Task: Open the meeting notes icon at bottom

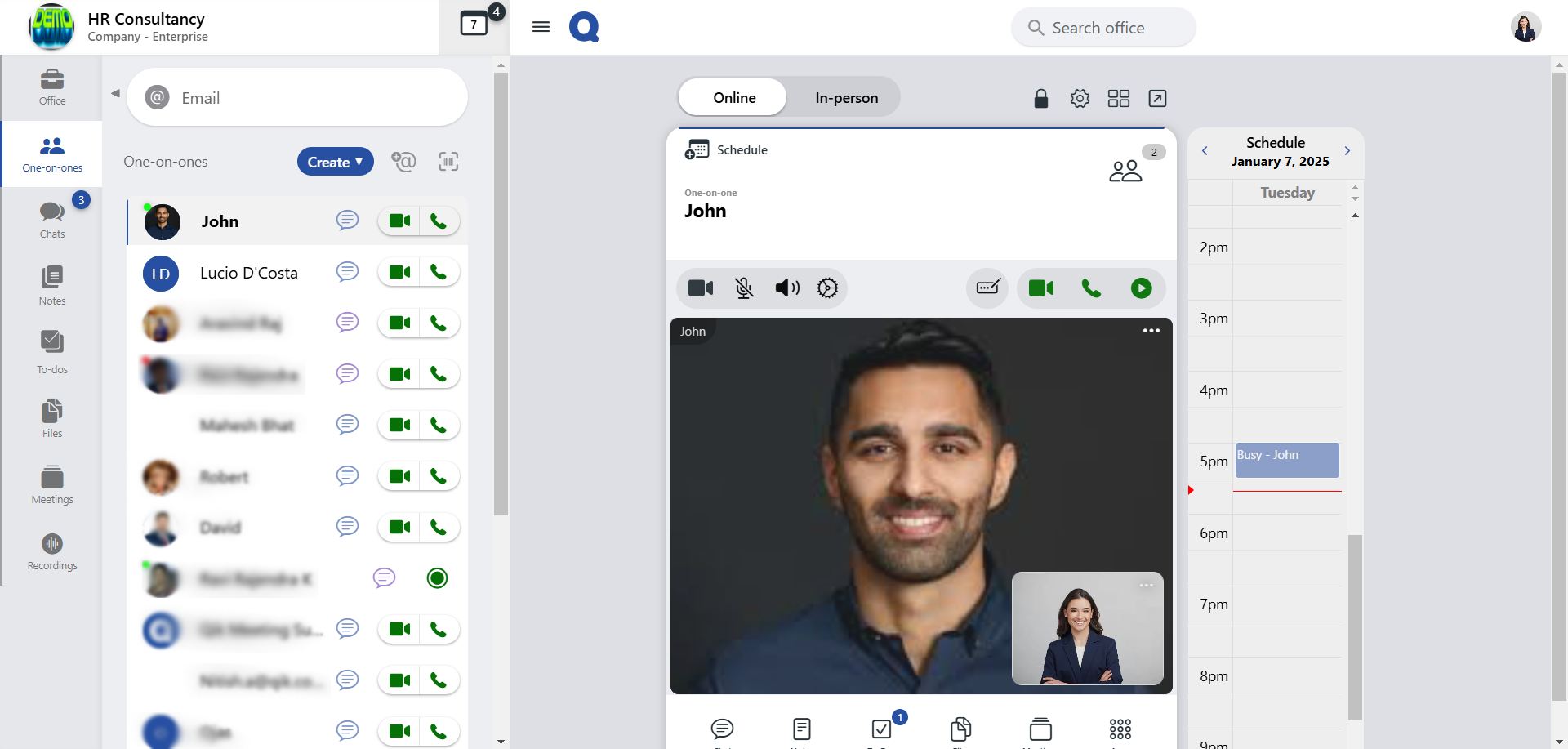Action: [802, 729]
